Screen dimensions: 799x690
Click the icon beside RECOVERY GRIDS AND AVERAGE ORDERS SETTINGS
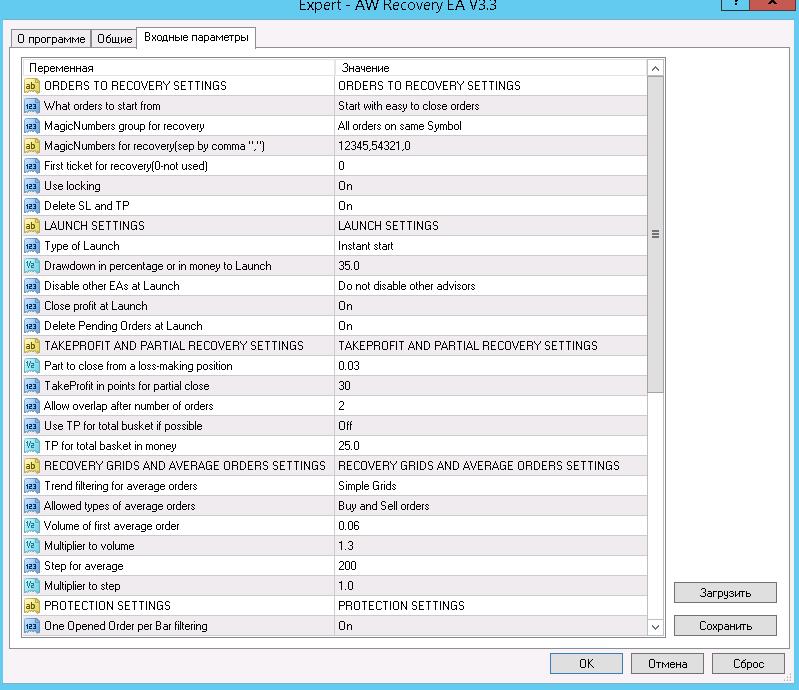[x=32, y=466]
